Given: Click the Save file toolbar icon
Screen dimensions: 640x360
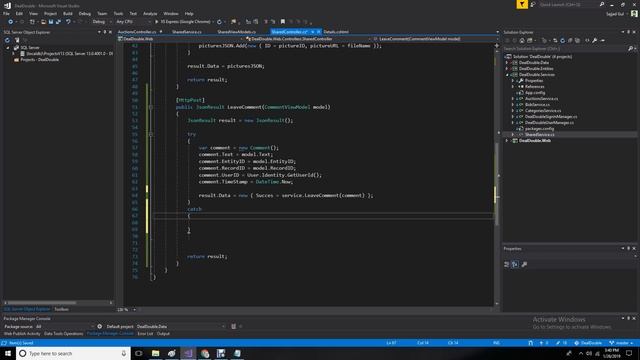Looking at the screenshot, I should (x=51, y=22).
